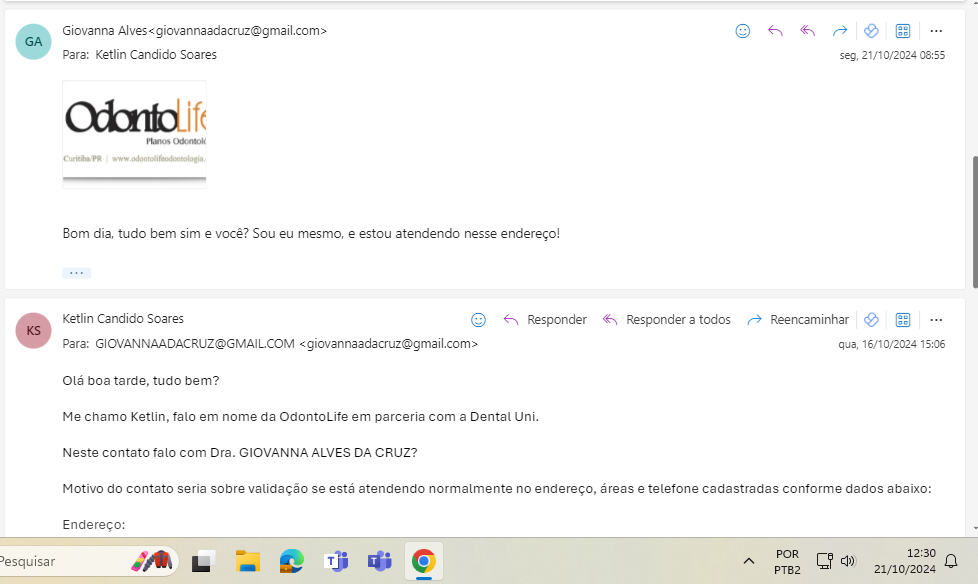This screenshot has width=978, height=584.
Task: Open more actions menu on Giovanna's email
Action: tap(936, 31)
